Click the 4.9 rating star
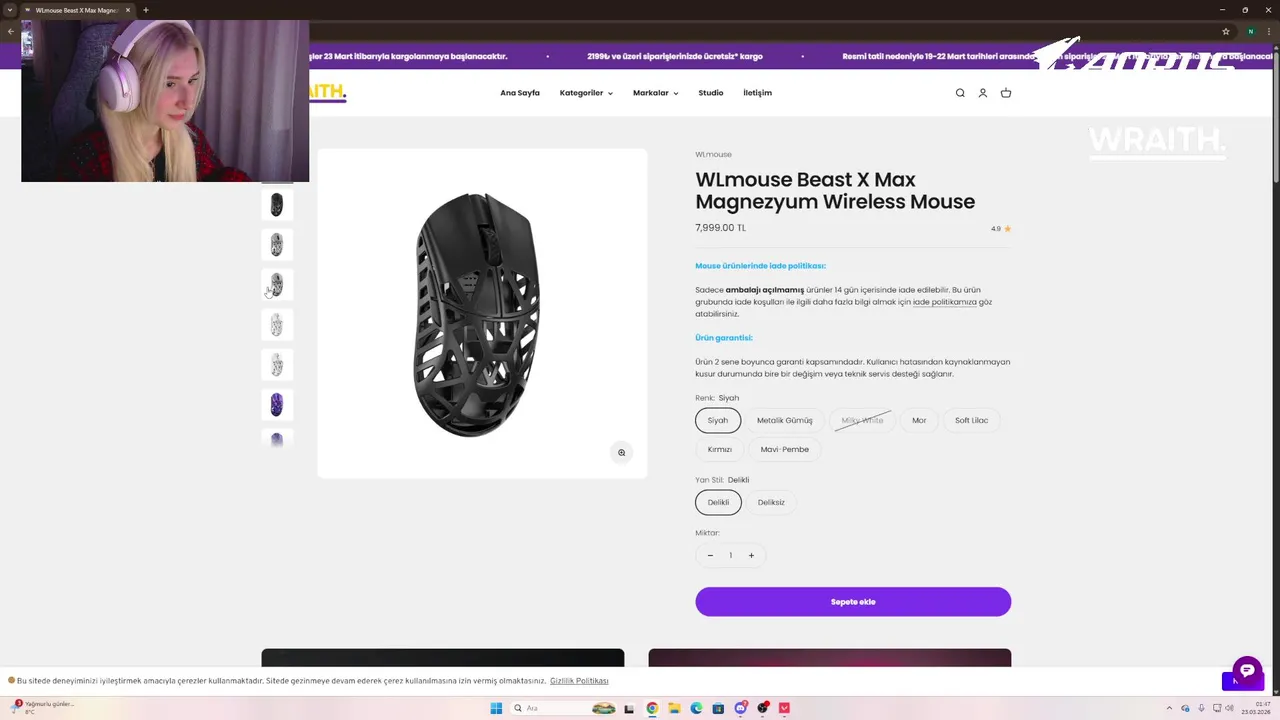This screenshot has height=720, width=1280. click(x=1007, y=229)
